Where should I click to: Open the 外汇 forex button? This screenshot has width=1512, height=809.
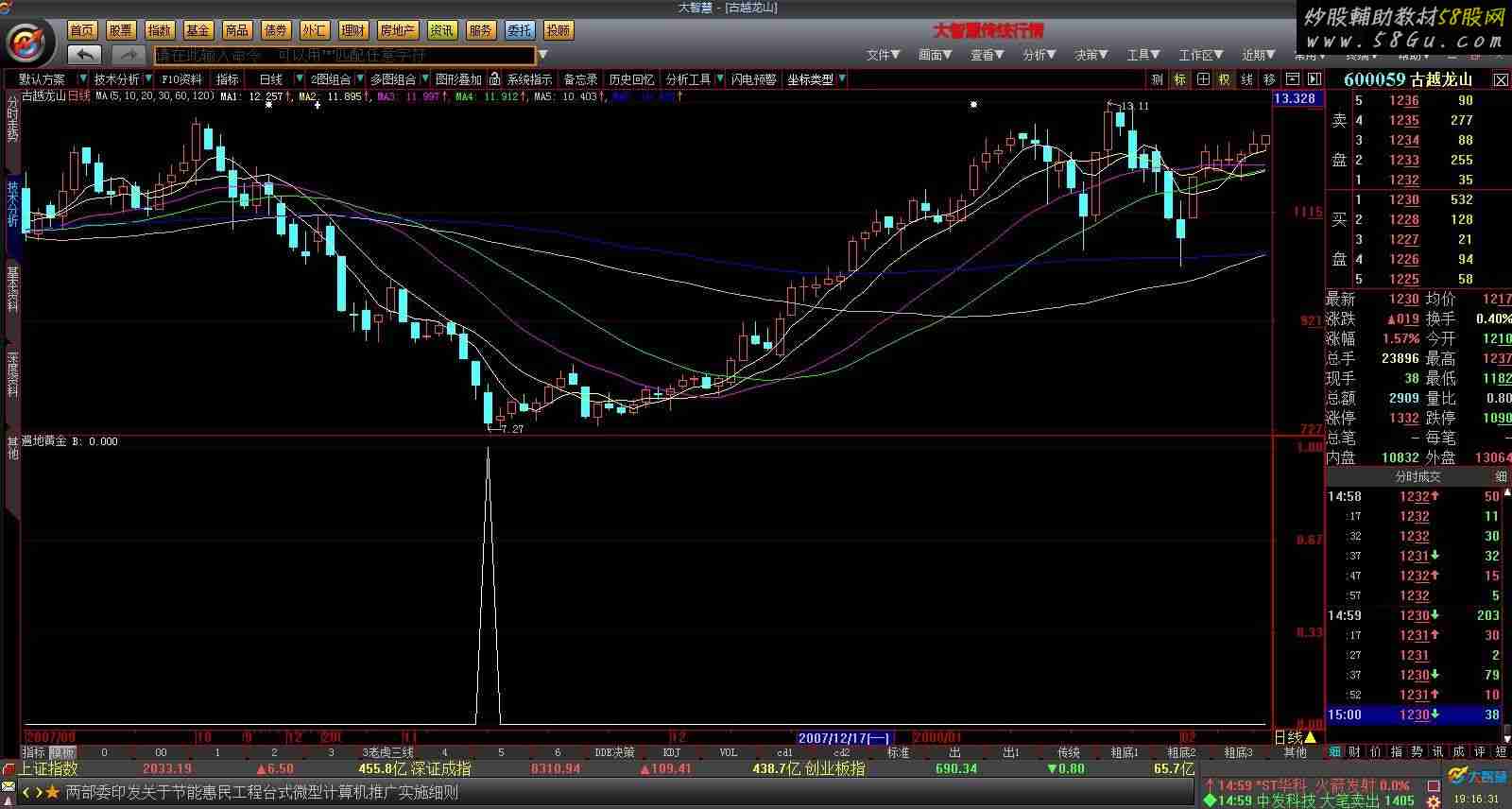314,30
